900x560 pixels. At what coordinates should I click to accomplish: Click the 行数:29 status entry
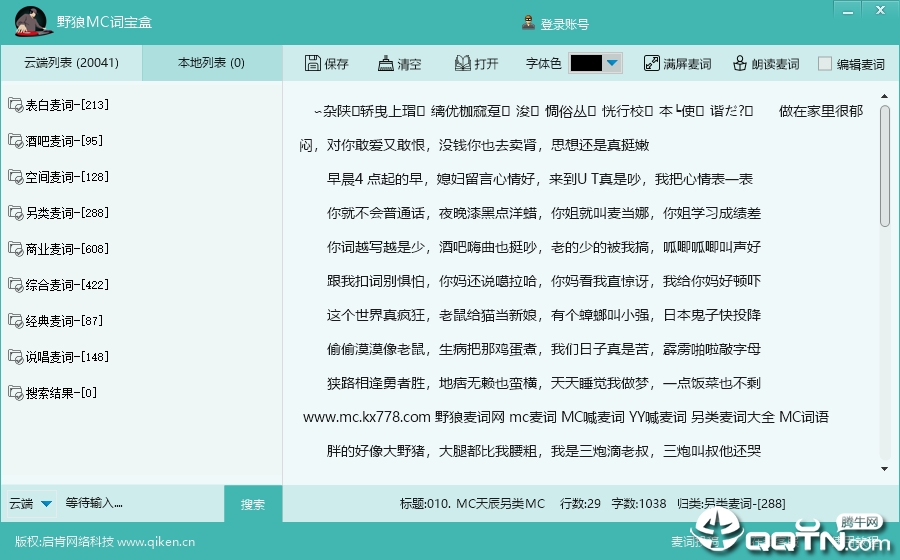580,504
